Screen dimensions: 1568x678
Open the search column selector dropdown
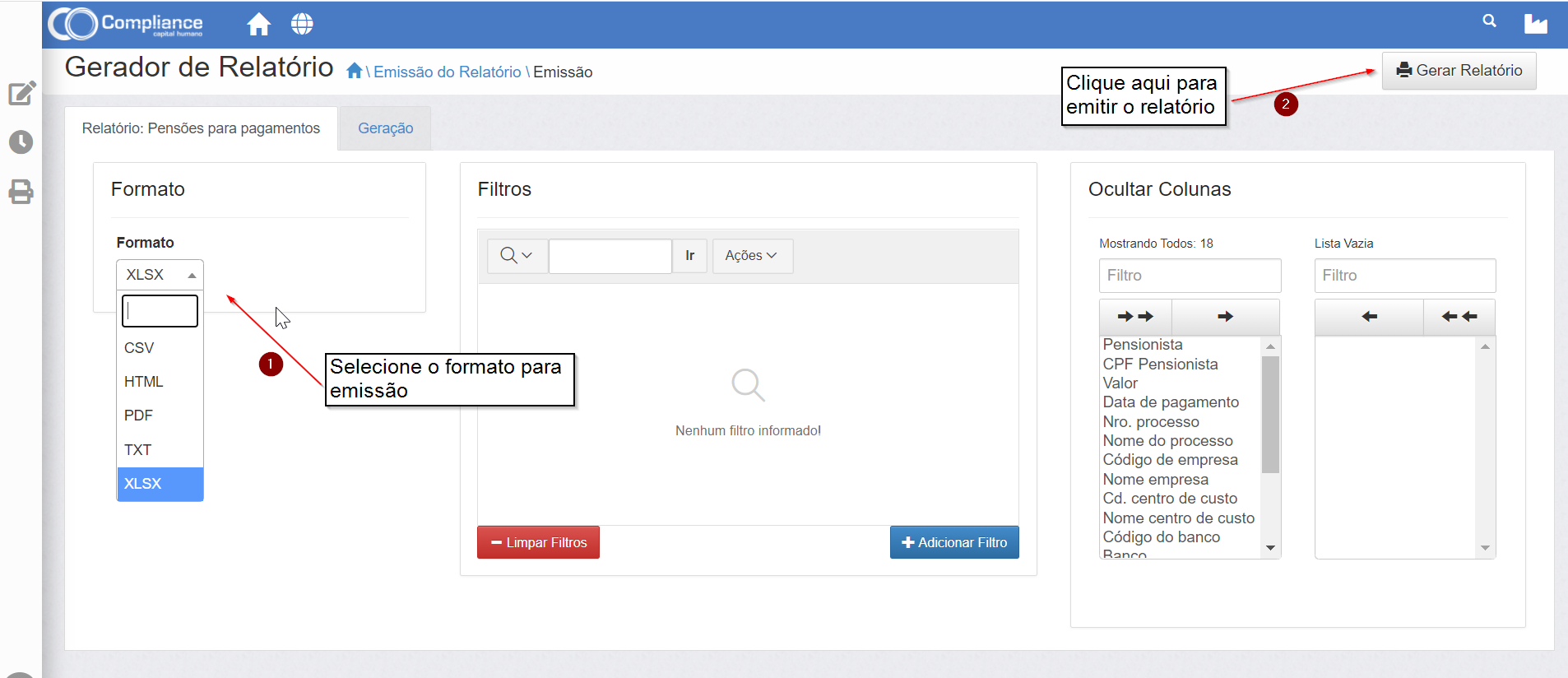click(517, 256)
